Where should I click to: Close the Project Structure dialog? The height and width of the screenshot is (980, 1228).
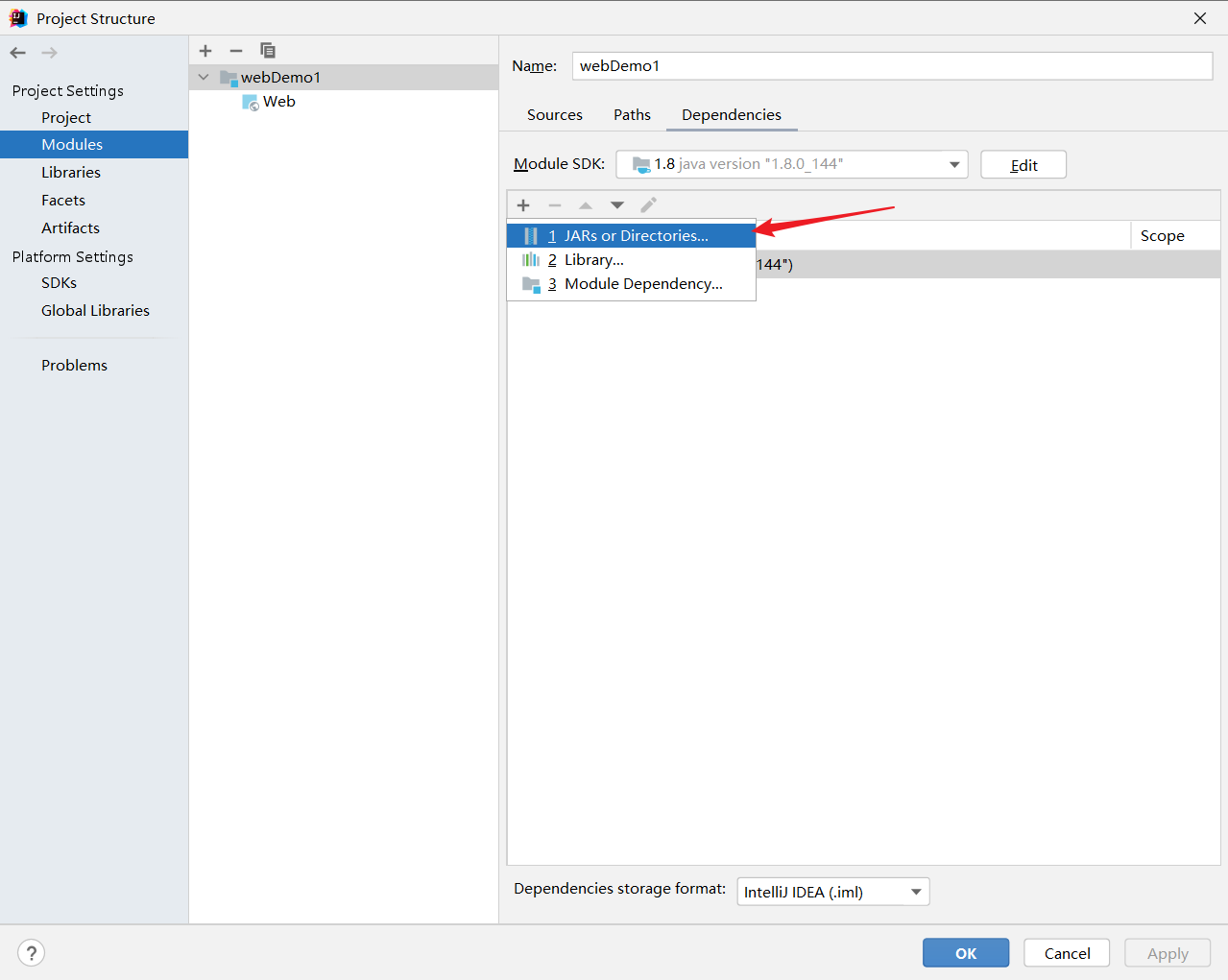tap(1200, 18)
